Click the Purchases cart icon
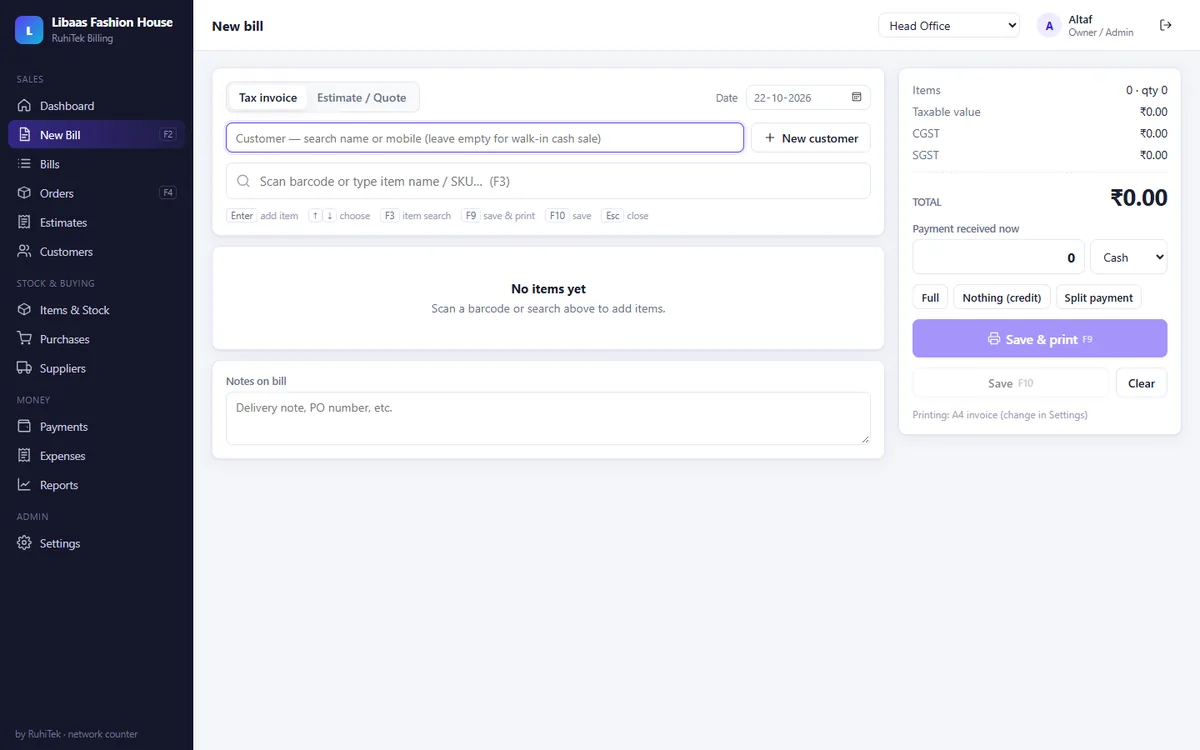 point(24,339)
